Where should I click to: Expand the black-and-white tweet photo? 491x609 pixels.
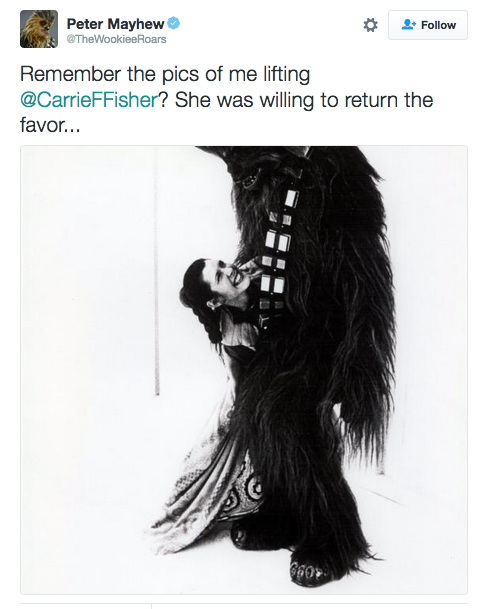[244, 370]
